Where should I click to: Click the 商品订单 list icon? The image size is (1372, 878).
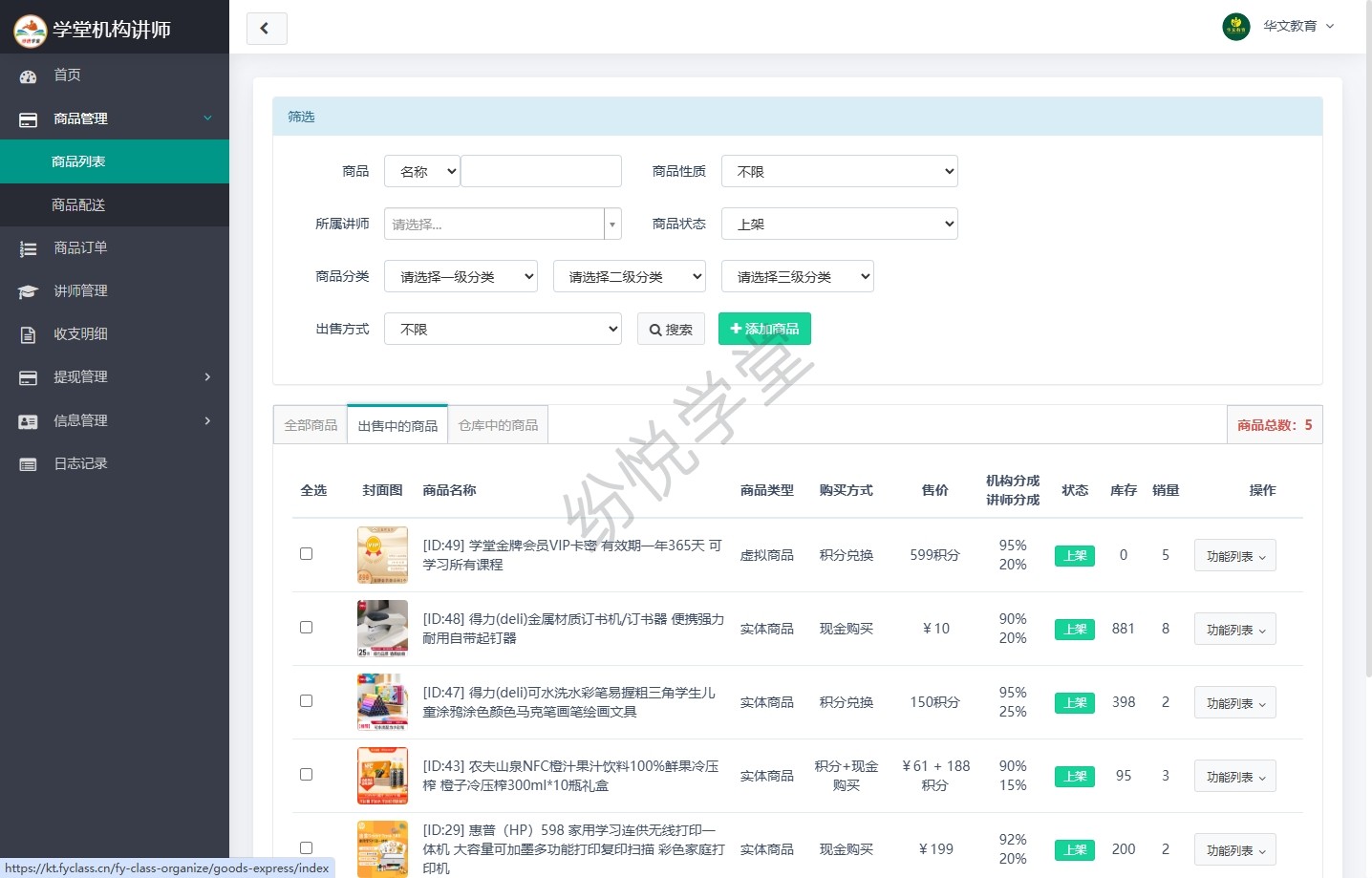pos(28,248)
